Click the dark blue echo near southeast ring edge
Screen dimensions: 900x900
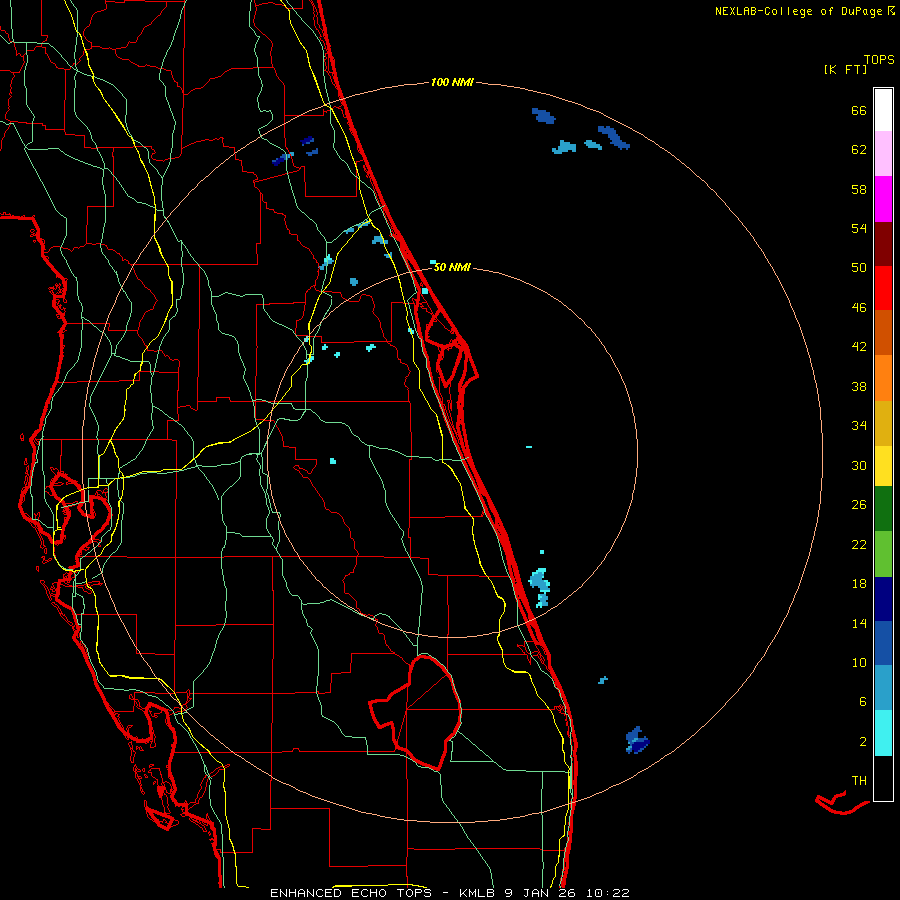tap(637, 740)
